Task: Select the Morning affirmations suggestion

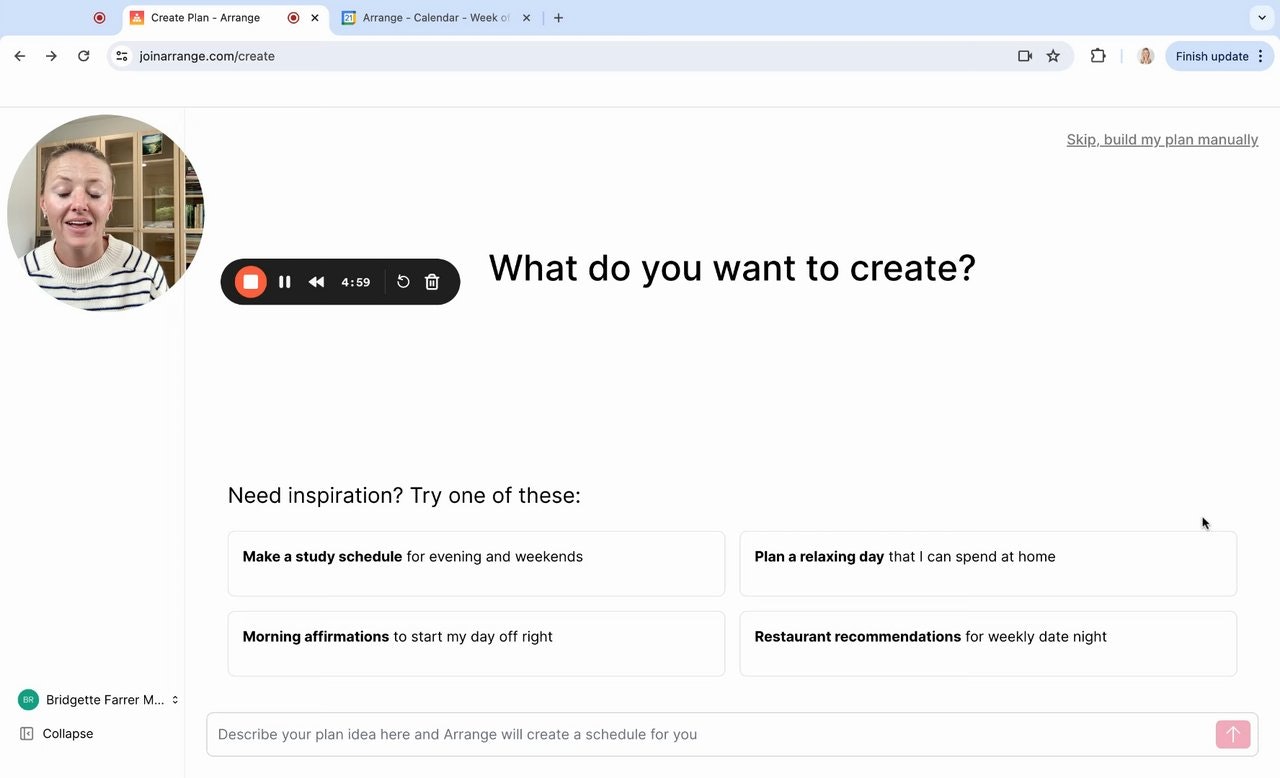Action: [476, 643]
